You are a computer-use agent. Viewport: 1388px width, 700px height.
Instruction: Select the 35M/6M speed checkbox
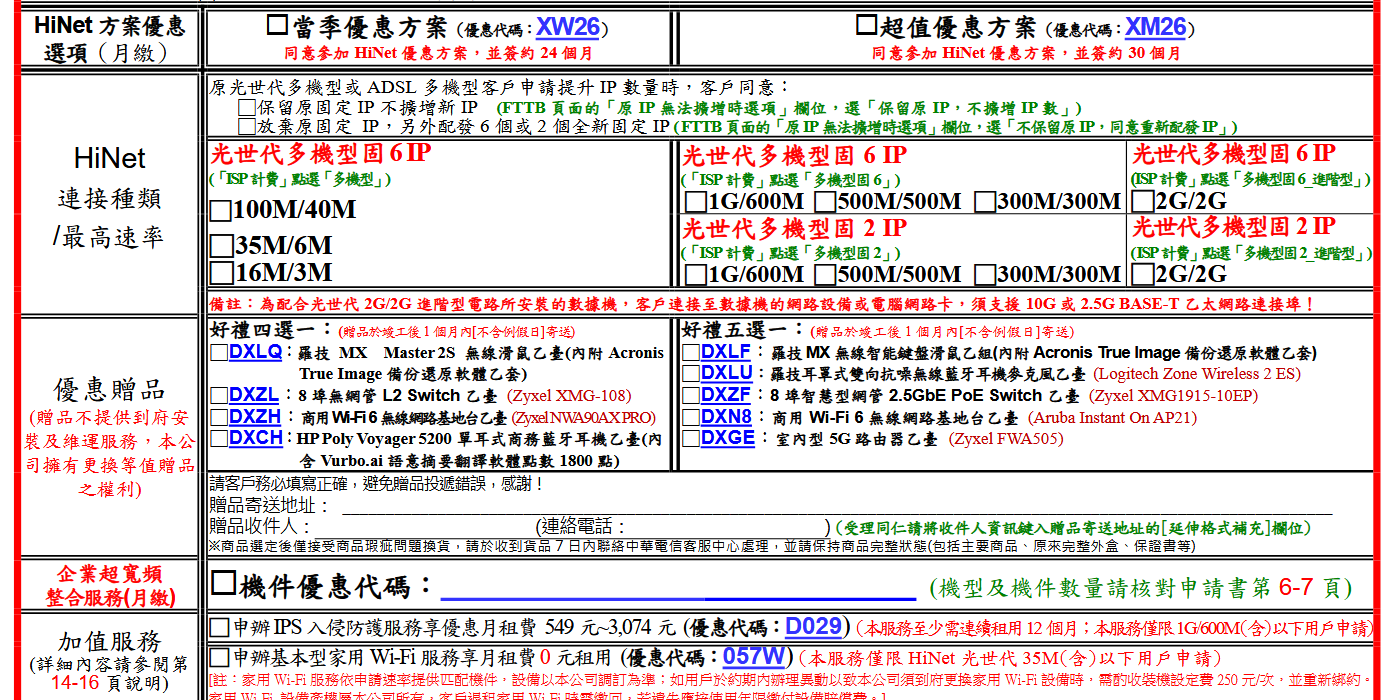(x=221, y=247)
